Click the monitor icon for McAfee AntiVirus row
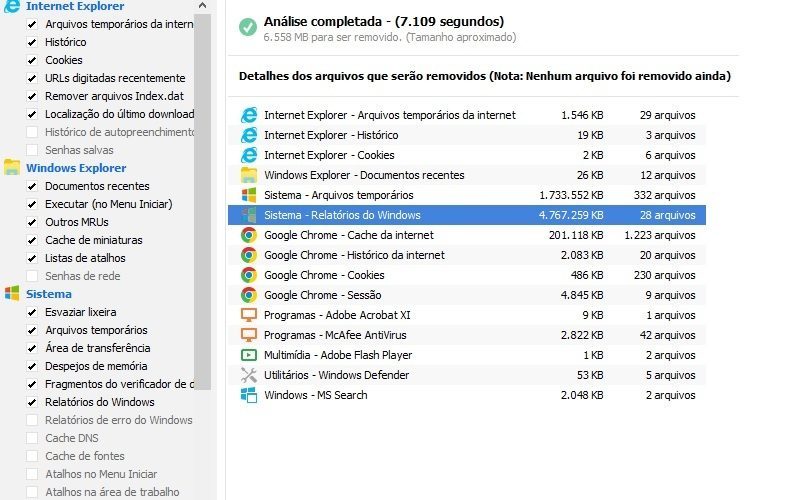The width and height of the screenshot is (791, 500). click(x=249, y=335)
